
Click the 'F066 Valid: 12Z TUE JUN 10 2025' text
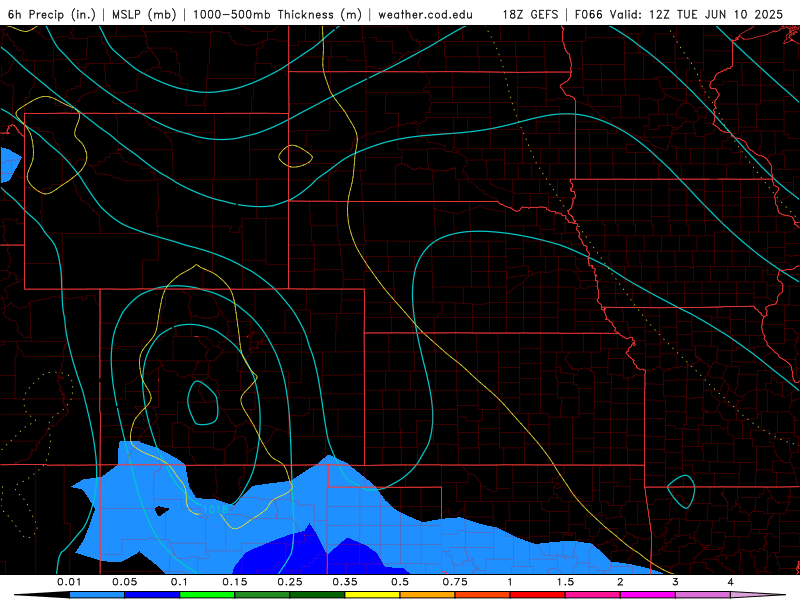coord(679,14)
